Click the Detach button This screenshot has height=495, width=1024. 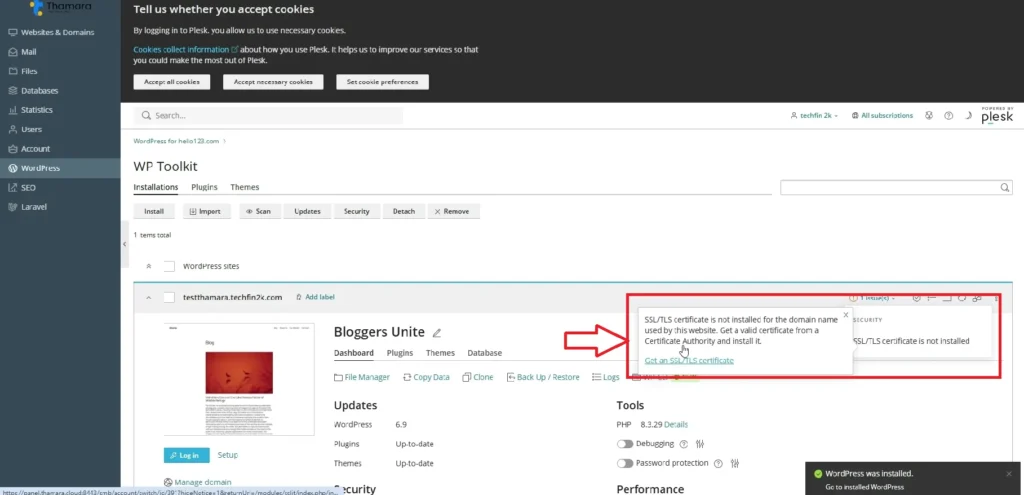(404, 212)
